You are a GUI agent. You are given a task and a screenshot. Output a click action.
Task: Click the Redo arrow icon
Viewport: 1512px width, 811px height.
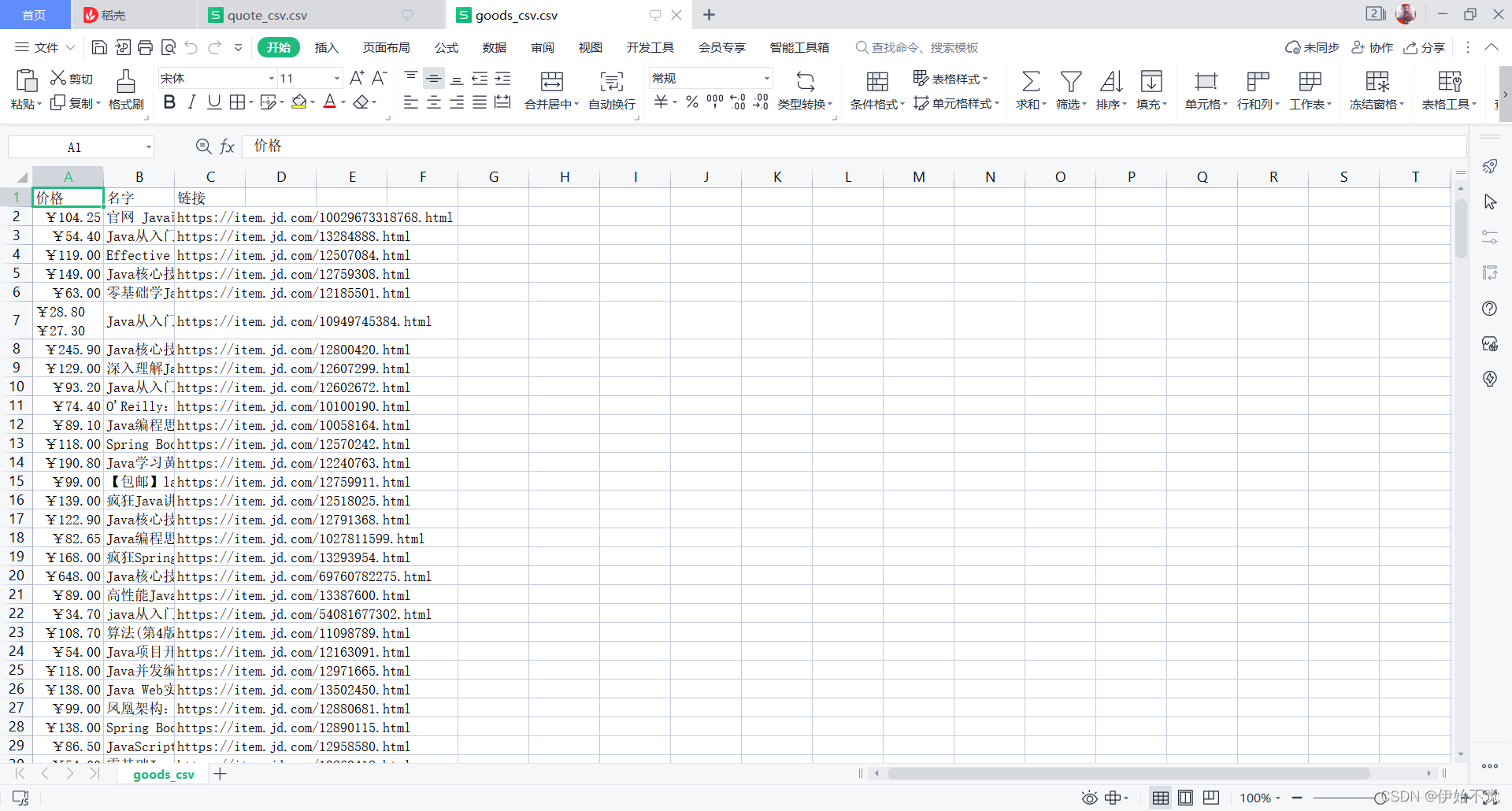coord(214,47)
